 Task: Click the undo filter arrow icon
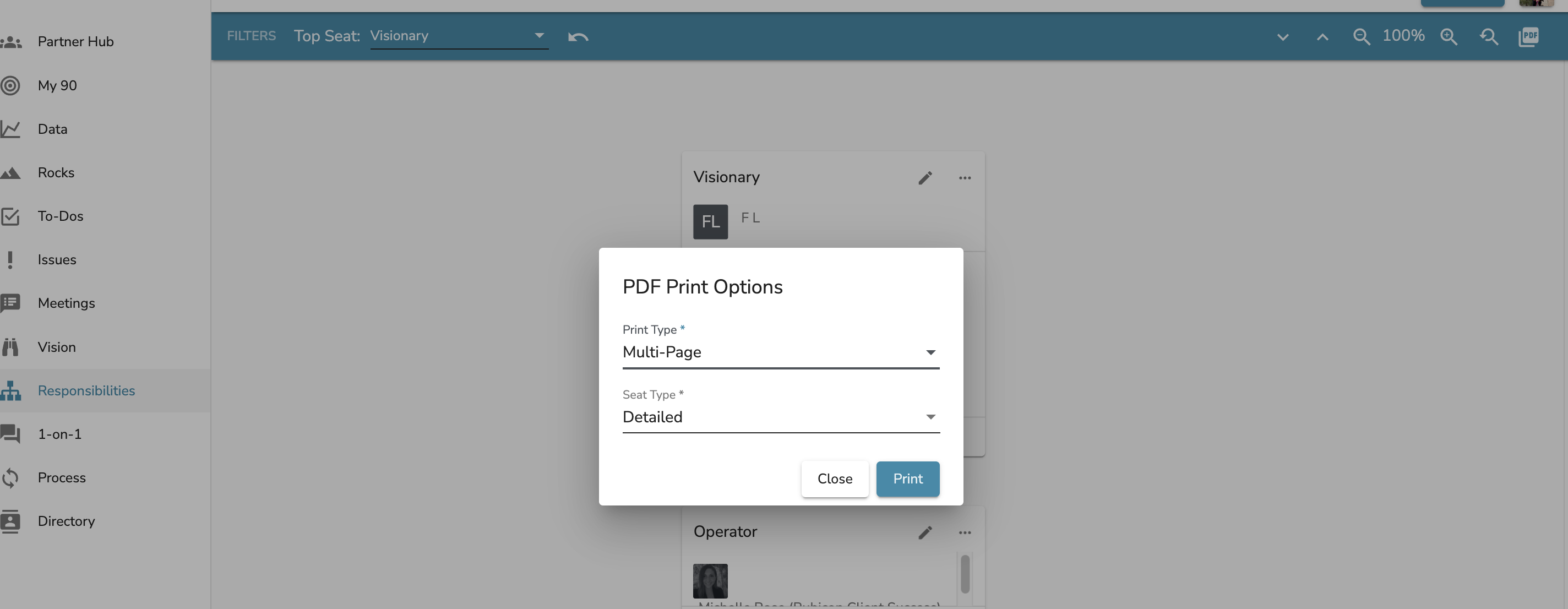point(578,36)
